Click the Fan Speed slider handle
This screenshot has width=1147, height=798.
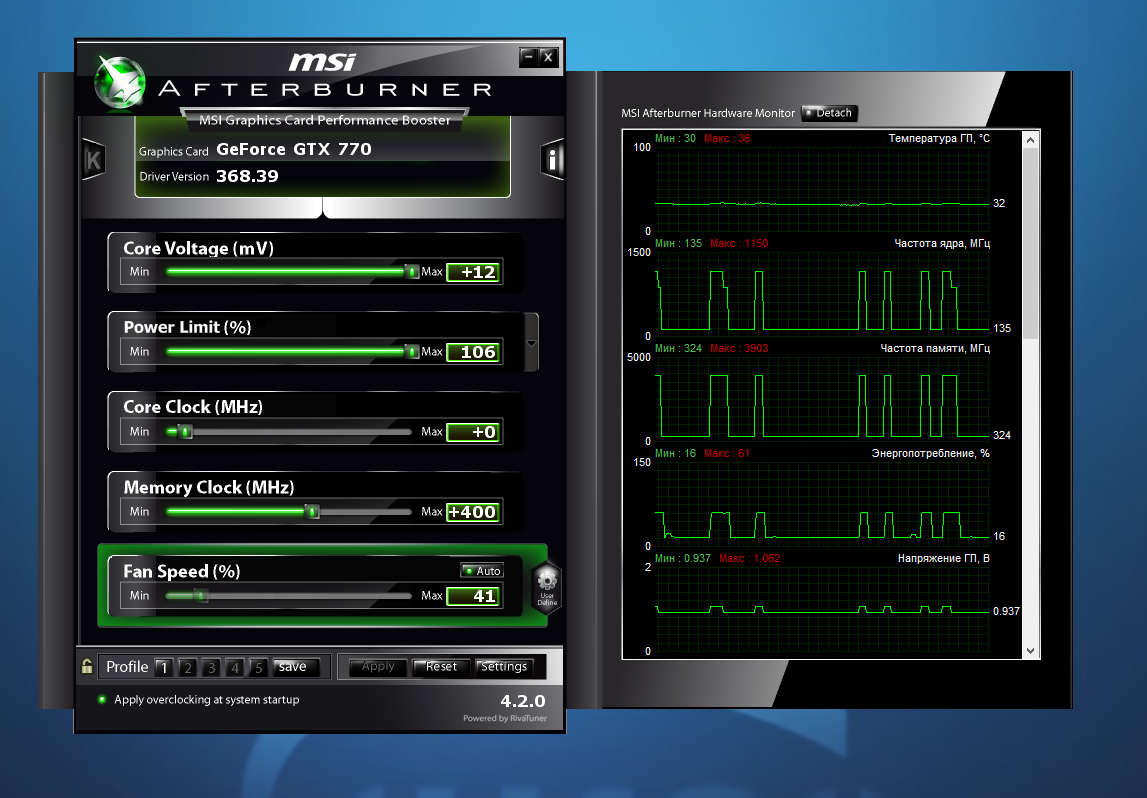click(200, 595)
